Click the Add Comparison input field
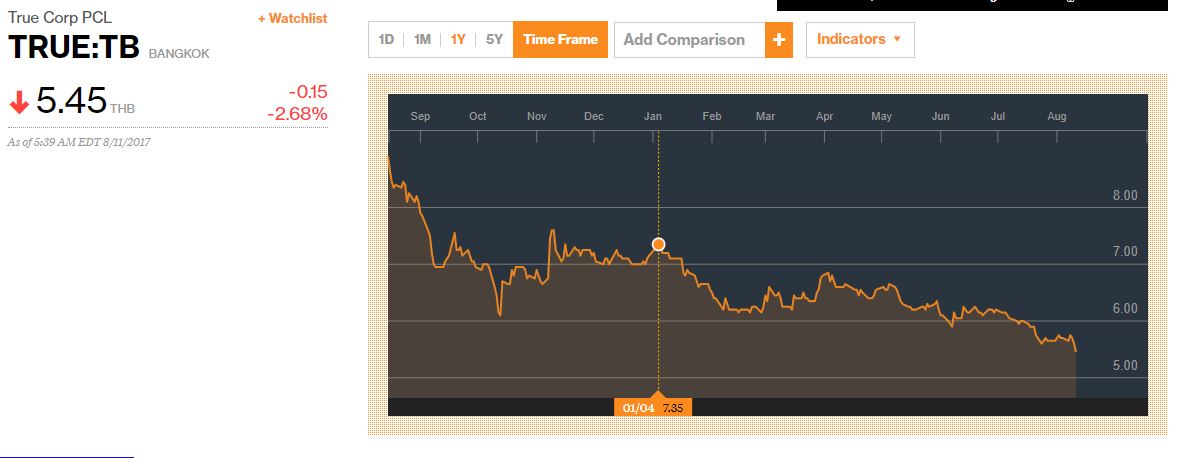 coord(689,40)
